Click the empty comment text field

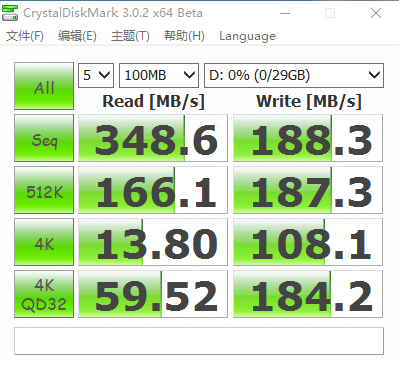199,341
